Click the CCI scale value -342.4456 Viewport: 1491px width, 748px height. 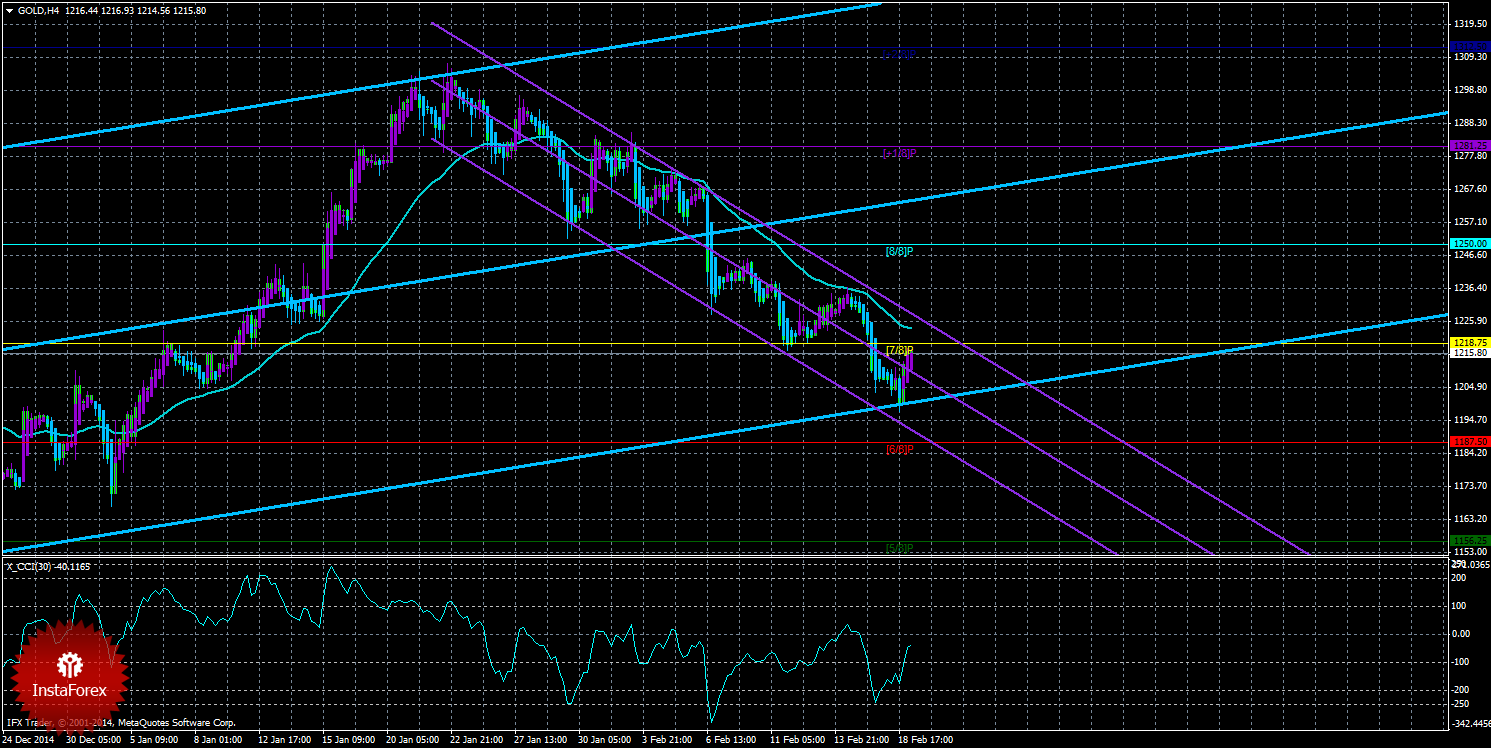click(1470, 722)
